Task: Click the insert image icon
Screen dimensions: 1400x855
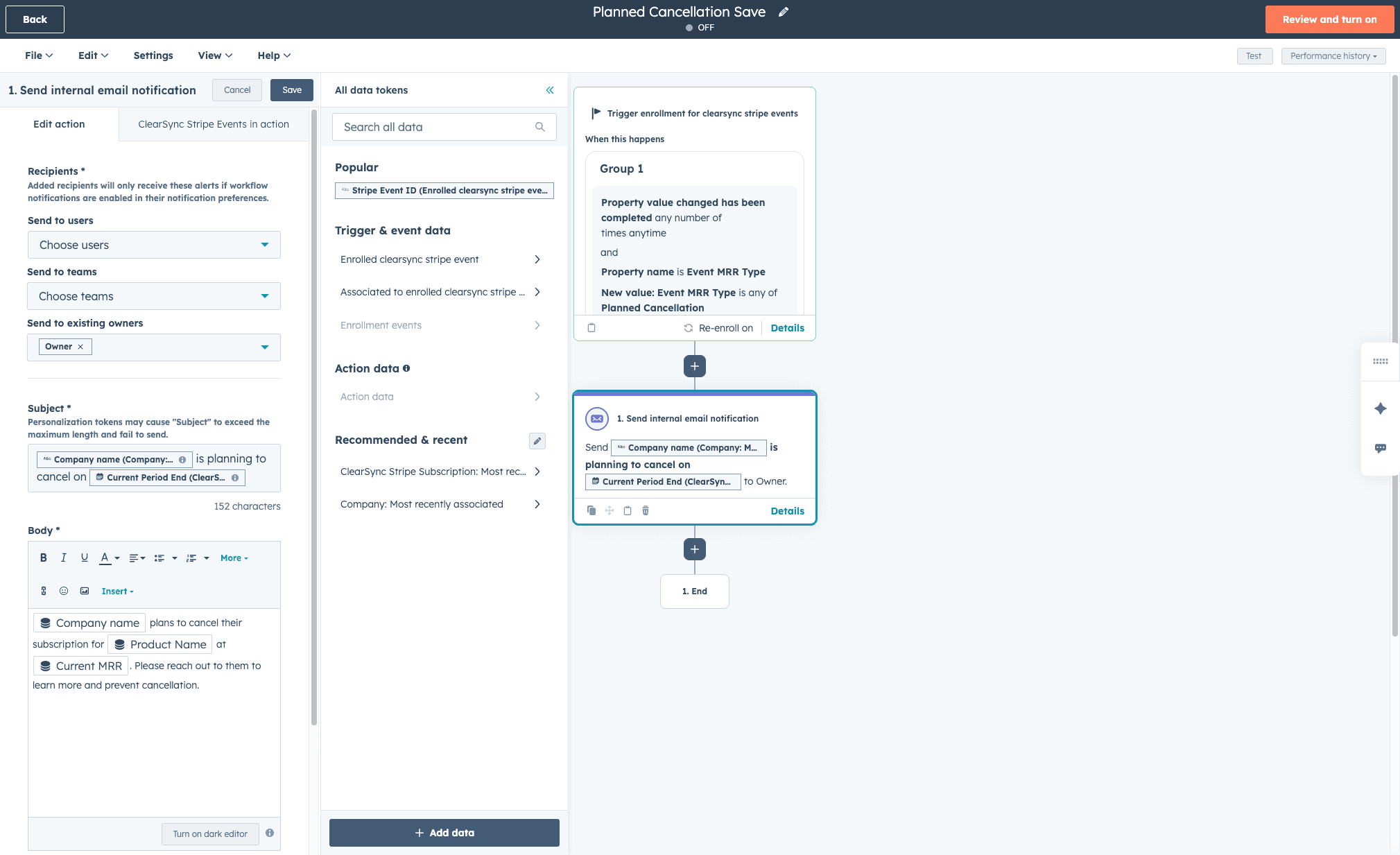Action: point(85,591)
